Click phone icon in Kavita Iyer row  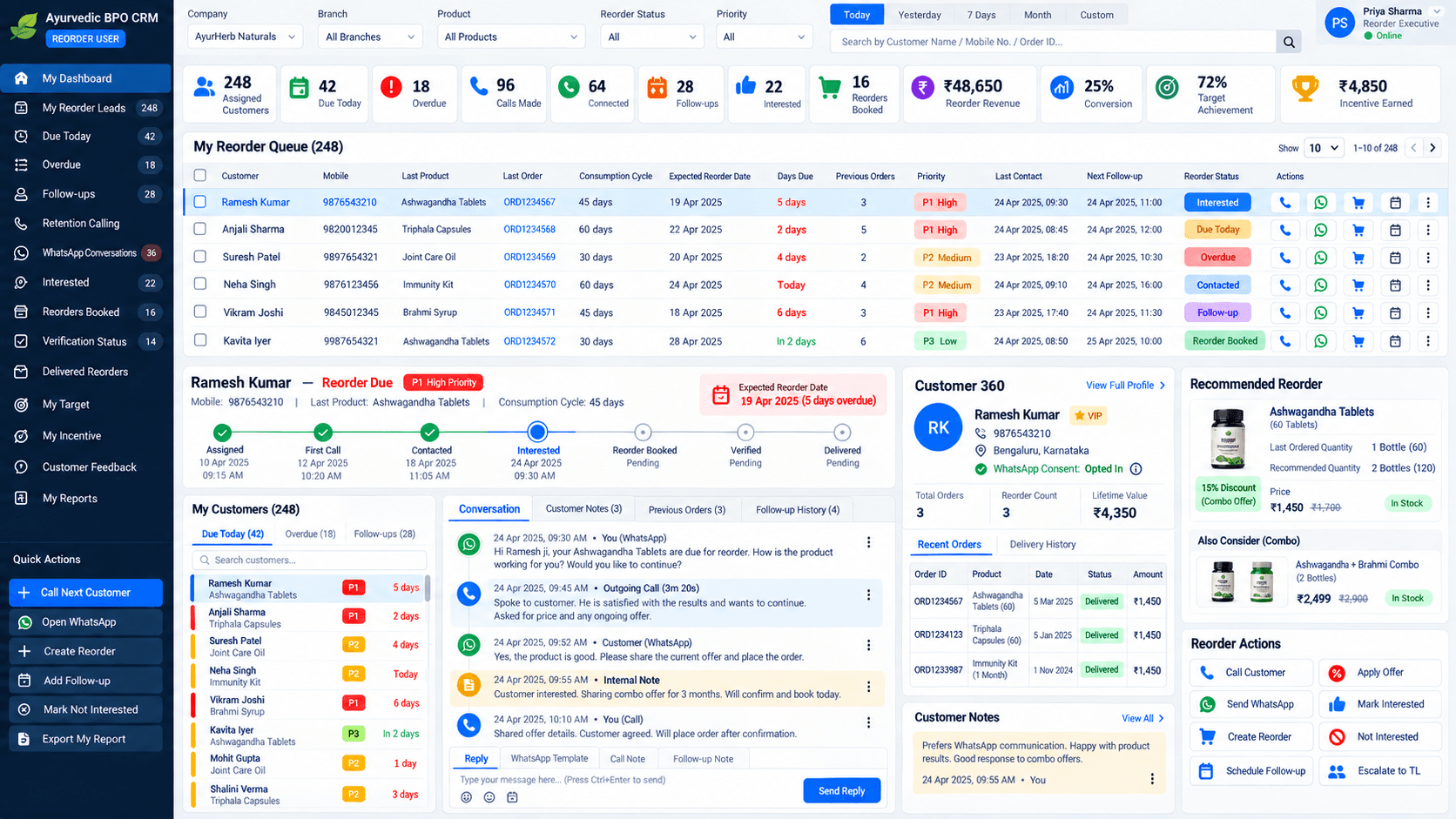1284,341
